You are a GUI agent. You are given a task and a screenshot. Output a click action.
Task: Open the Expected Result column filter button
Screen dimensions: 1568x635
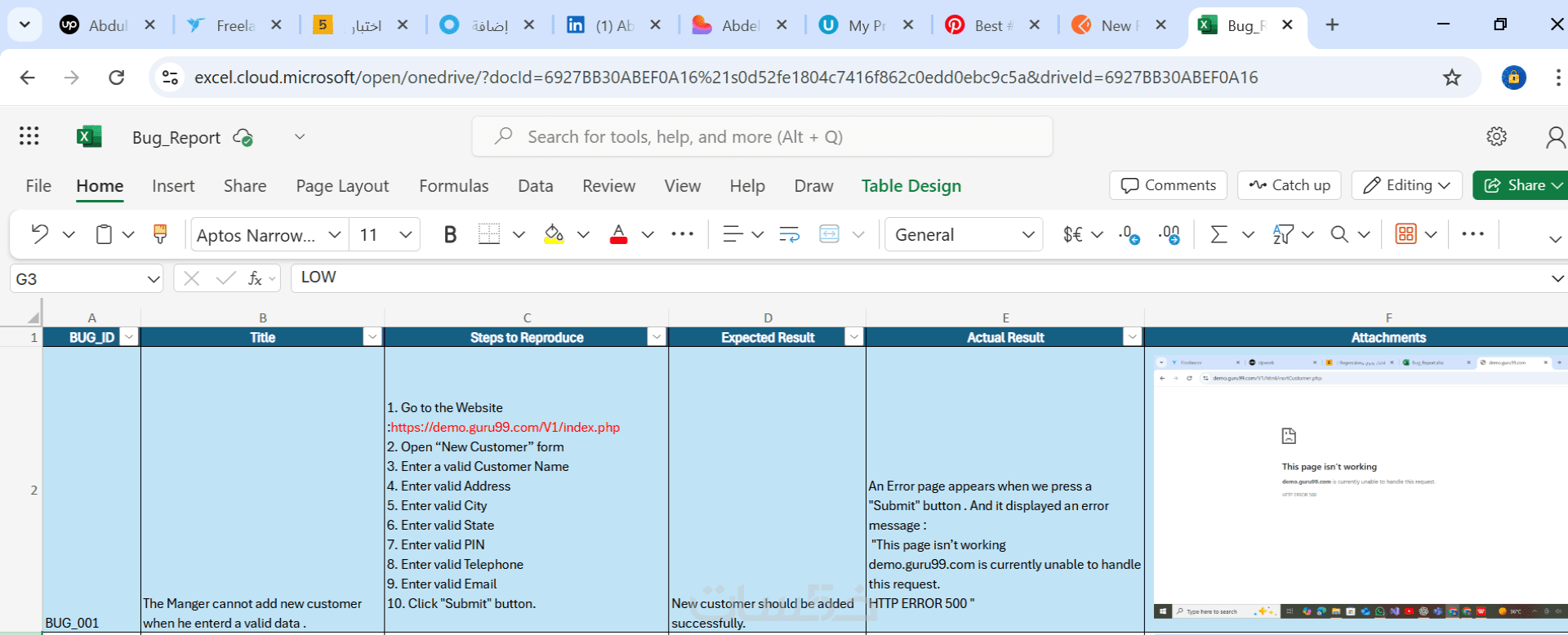[x=853, y=337]
